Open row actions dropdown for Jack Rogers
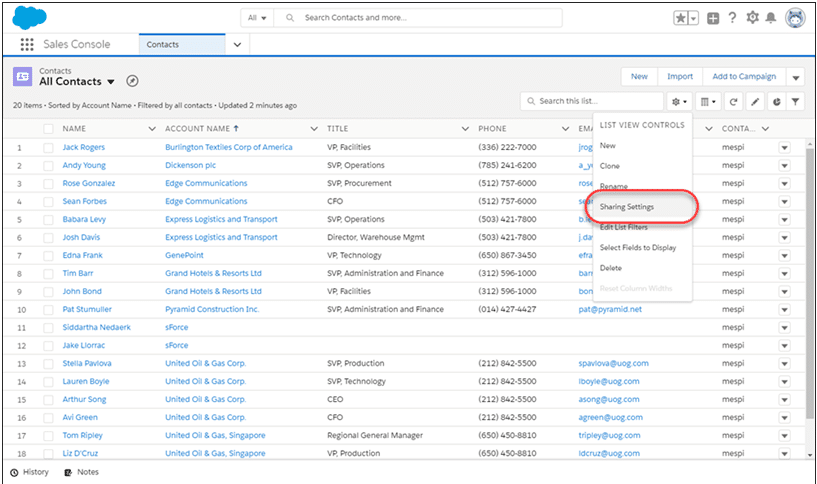 point(784,147)
